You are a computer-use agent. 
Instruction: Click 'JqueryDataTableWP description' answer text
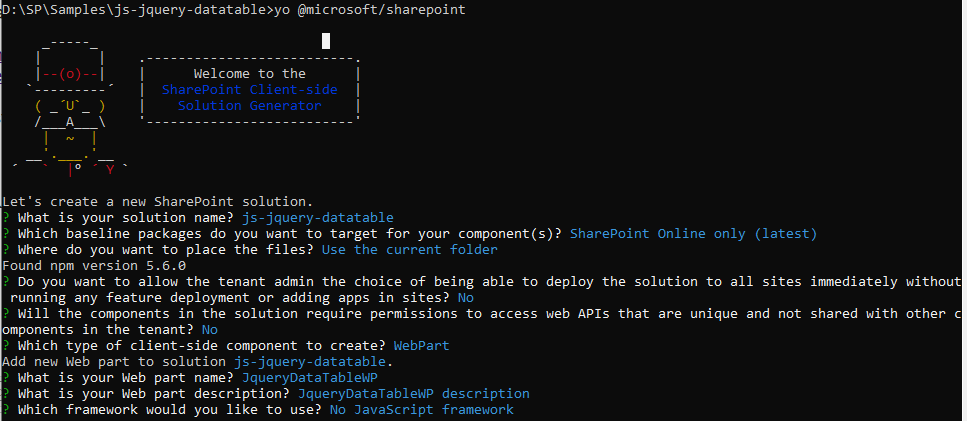tap(414, 393)
